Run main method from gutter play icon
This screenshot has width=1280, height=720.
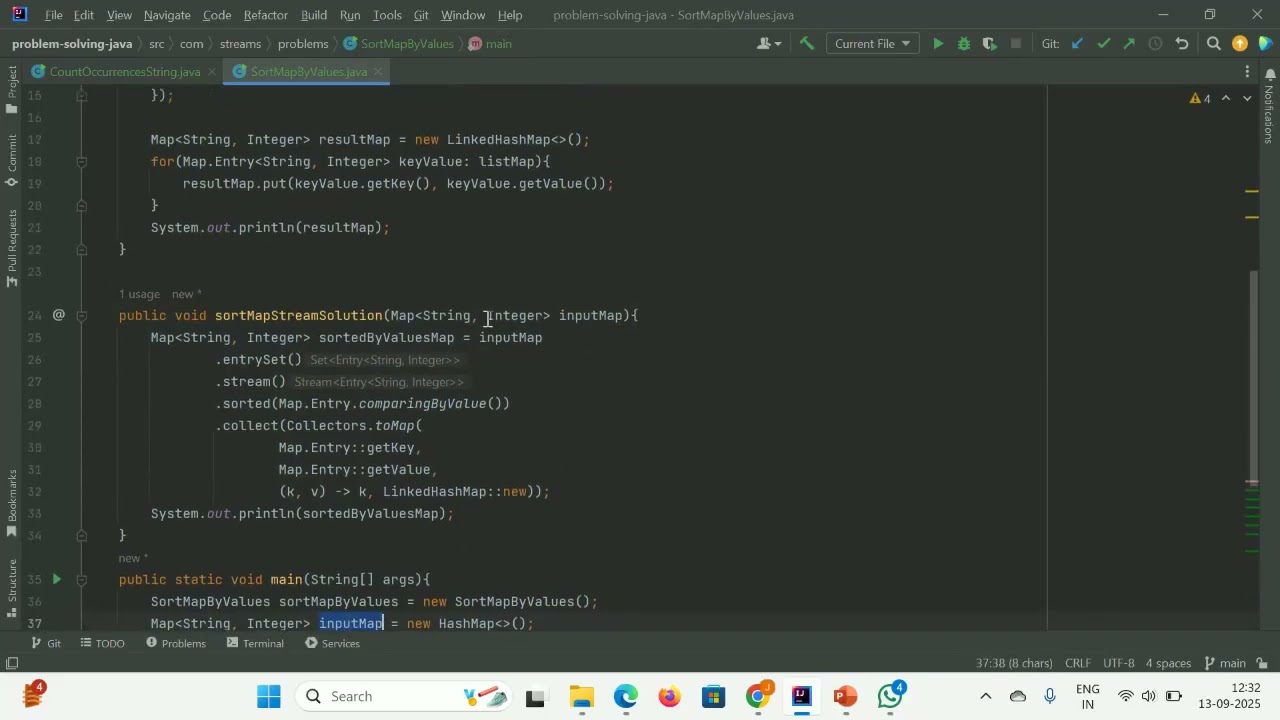[57, 579]
